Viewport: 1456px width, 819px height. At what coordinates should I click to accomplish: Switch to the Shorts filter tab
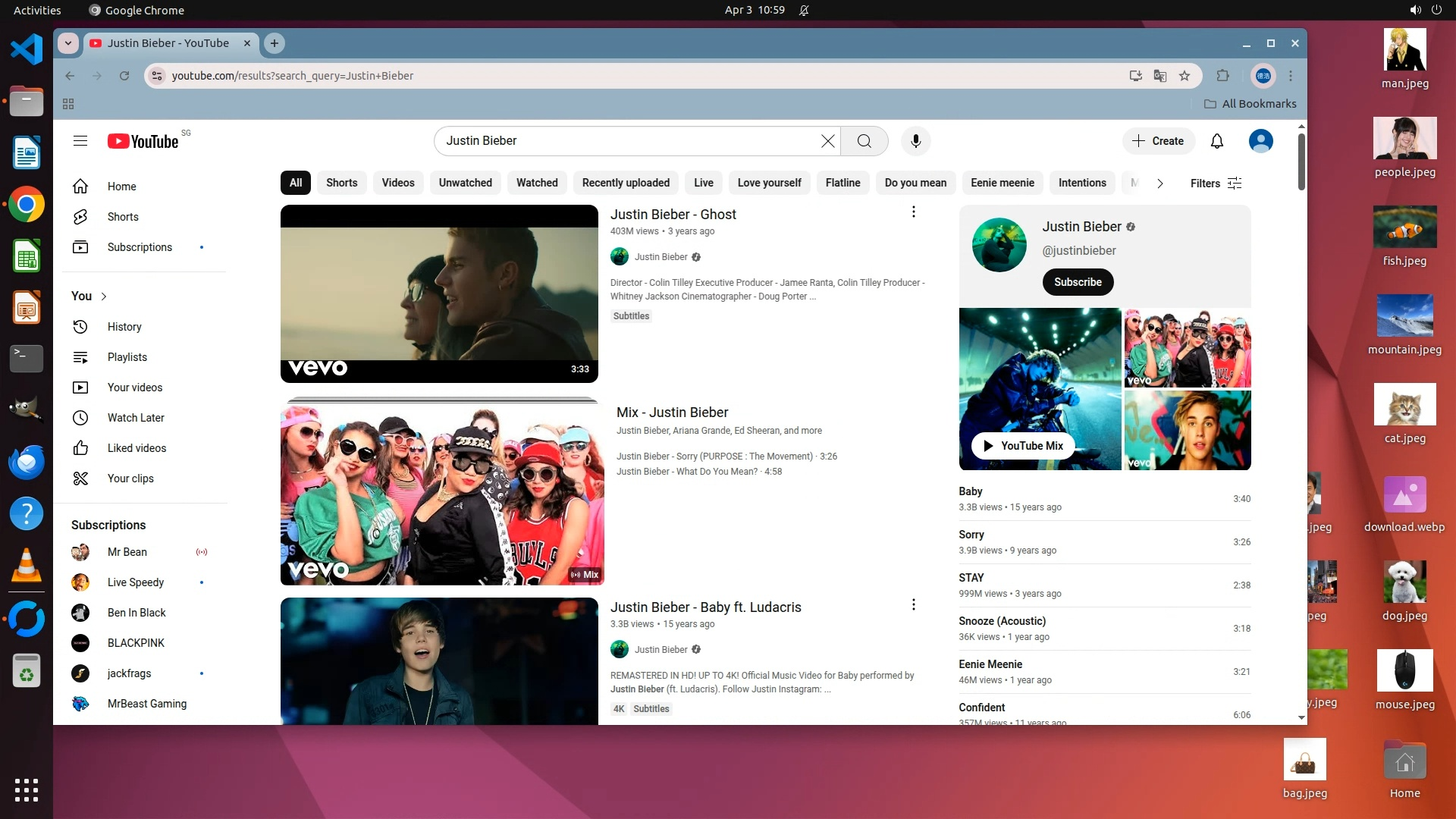click(x=341, y=183)
